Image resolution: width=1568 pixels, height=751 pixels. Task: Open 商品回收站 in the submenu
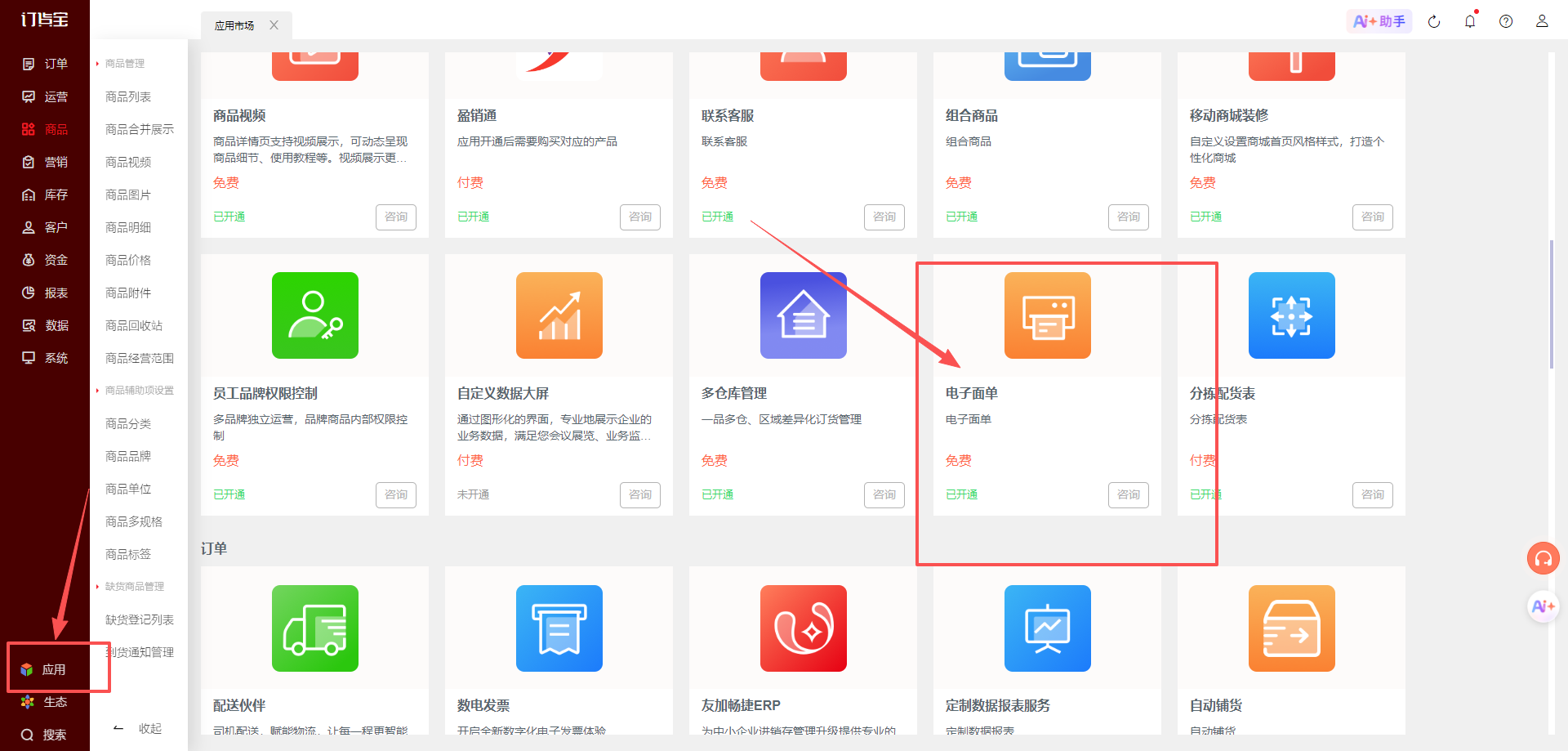[134, 325]
